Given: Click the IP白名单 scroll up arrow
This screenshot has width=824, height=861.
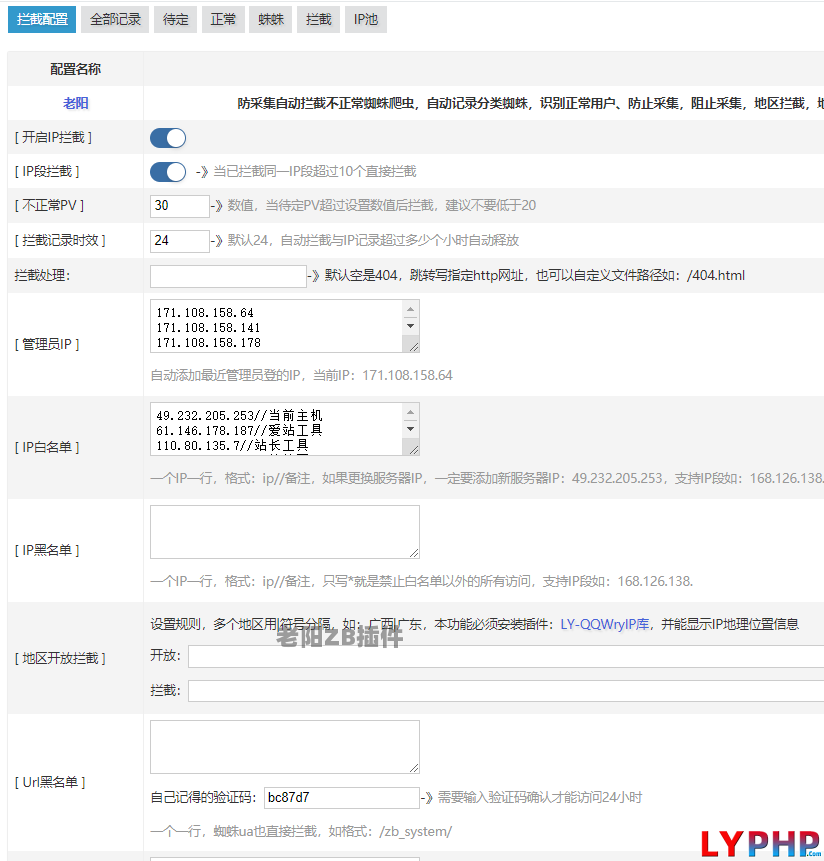Looking at the screenshot, I should [410, 412].
